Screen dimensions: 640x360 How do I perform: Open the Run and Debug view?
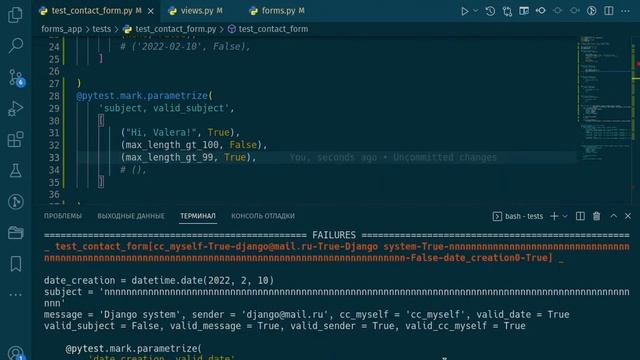click(16, 109)
